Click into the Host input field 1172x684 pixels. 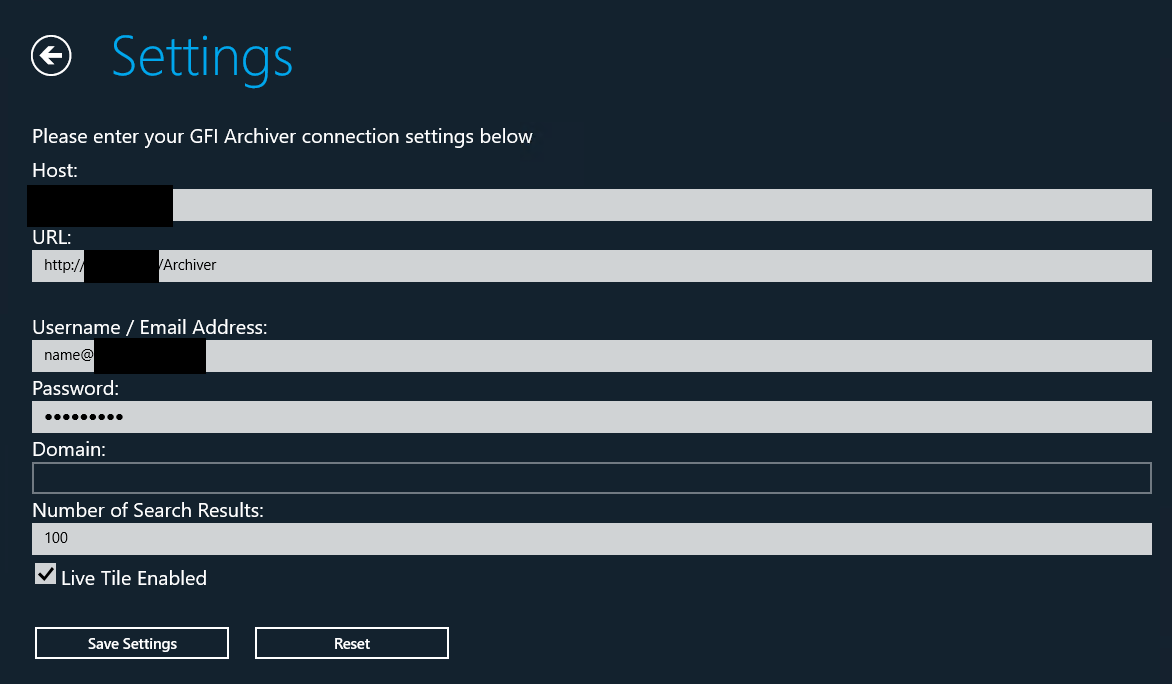click(591, 205)
